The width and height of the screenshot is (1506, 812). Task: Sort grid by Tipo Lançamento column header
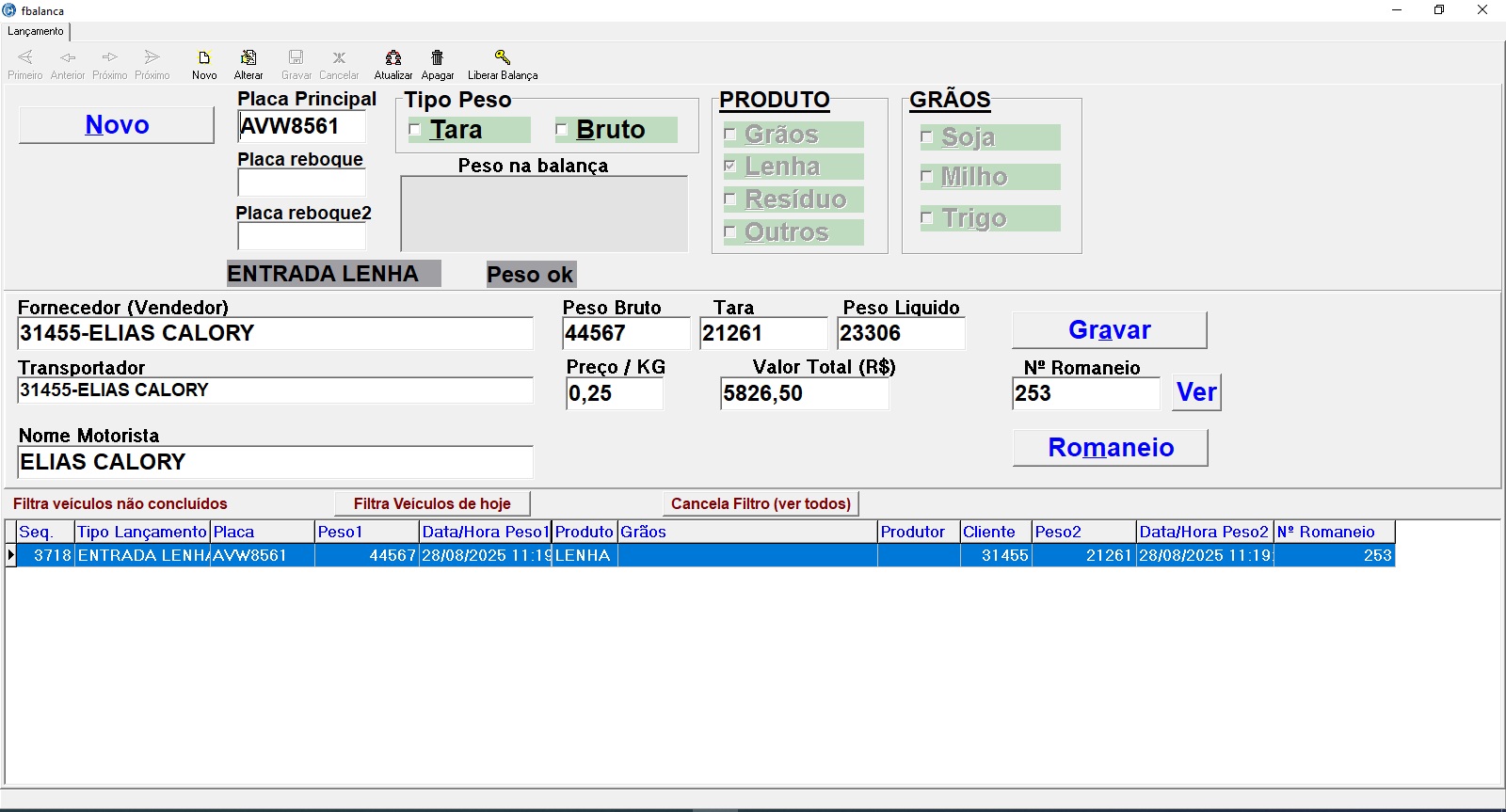pyautogui.click(x=142, y=532)
